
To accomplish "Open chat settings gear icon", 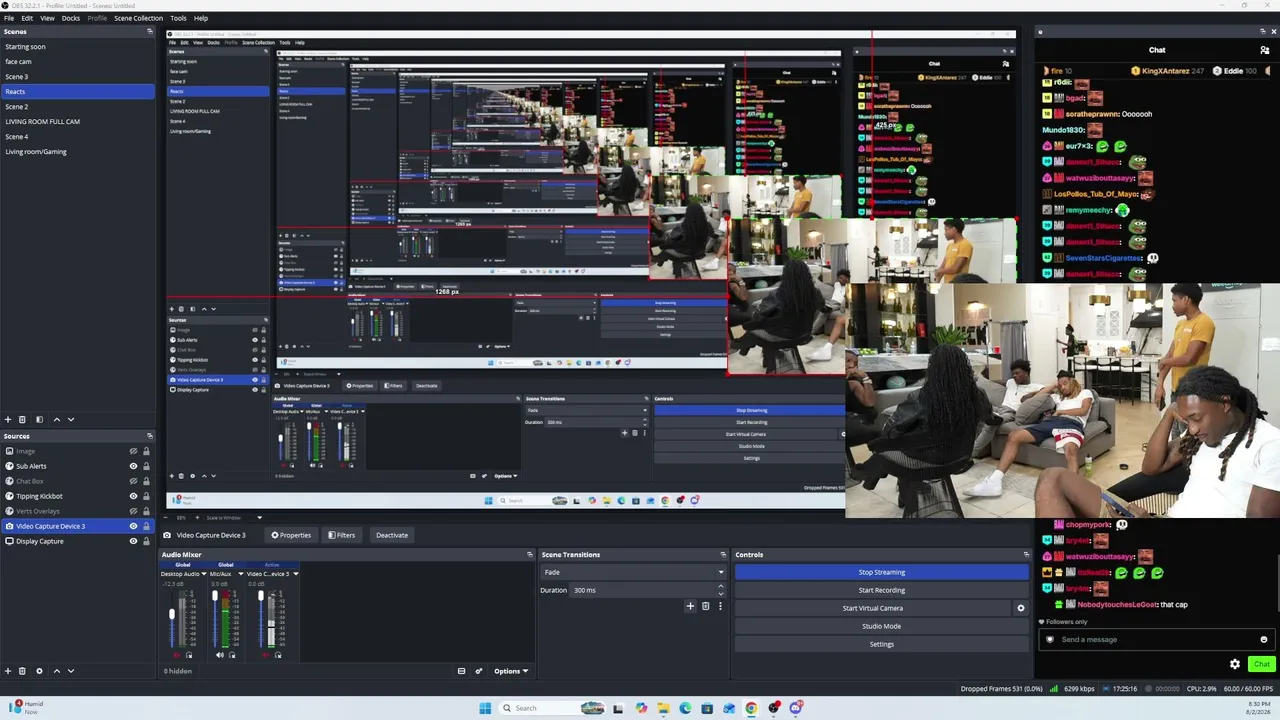I will (x=1235, y=664).
